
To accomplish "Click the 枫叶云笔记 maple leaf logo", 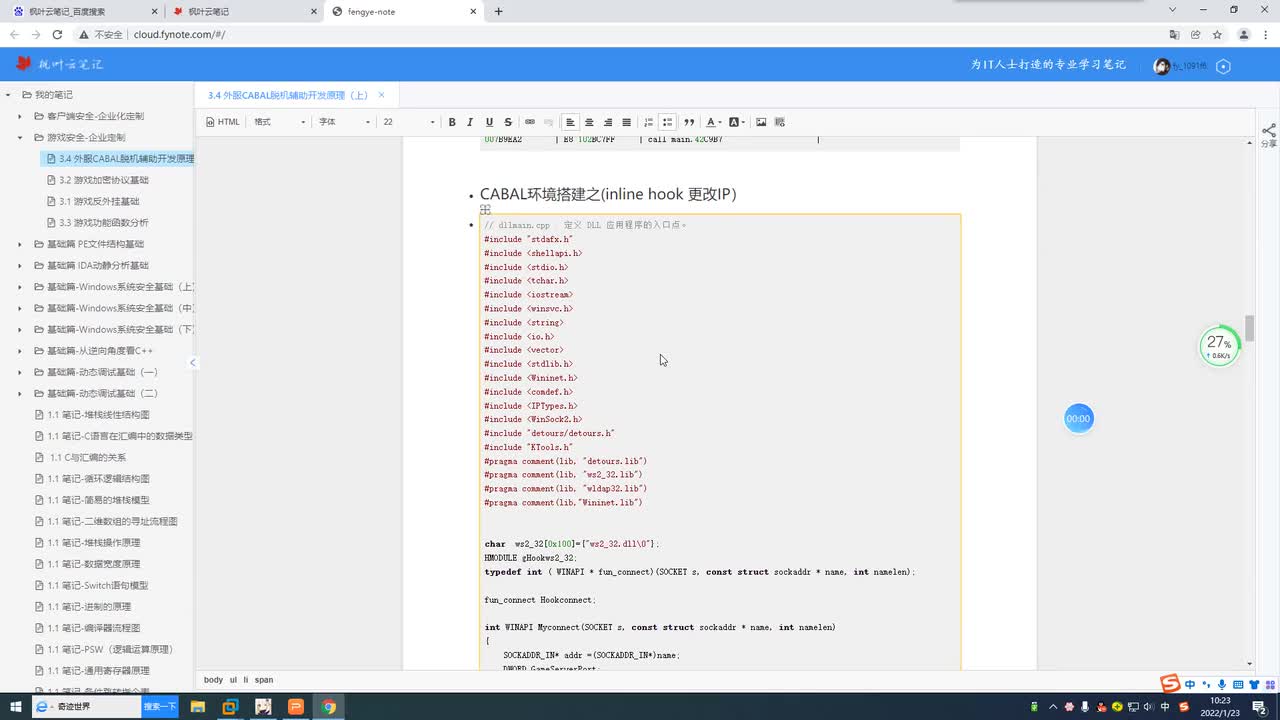I will [x=59, y=64].
